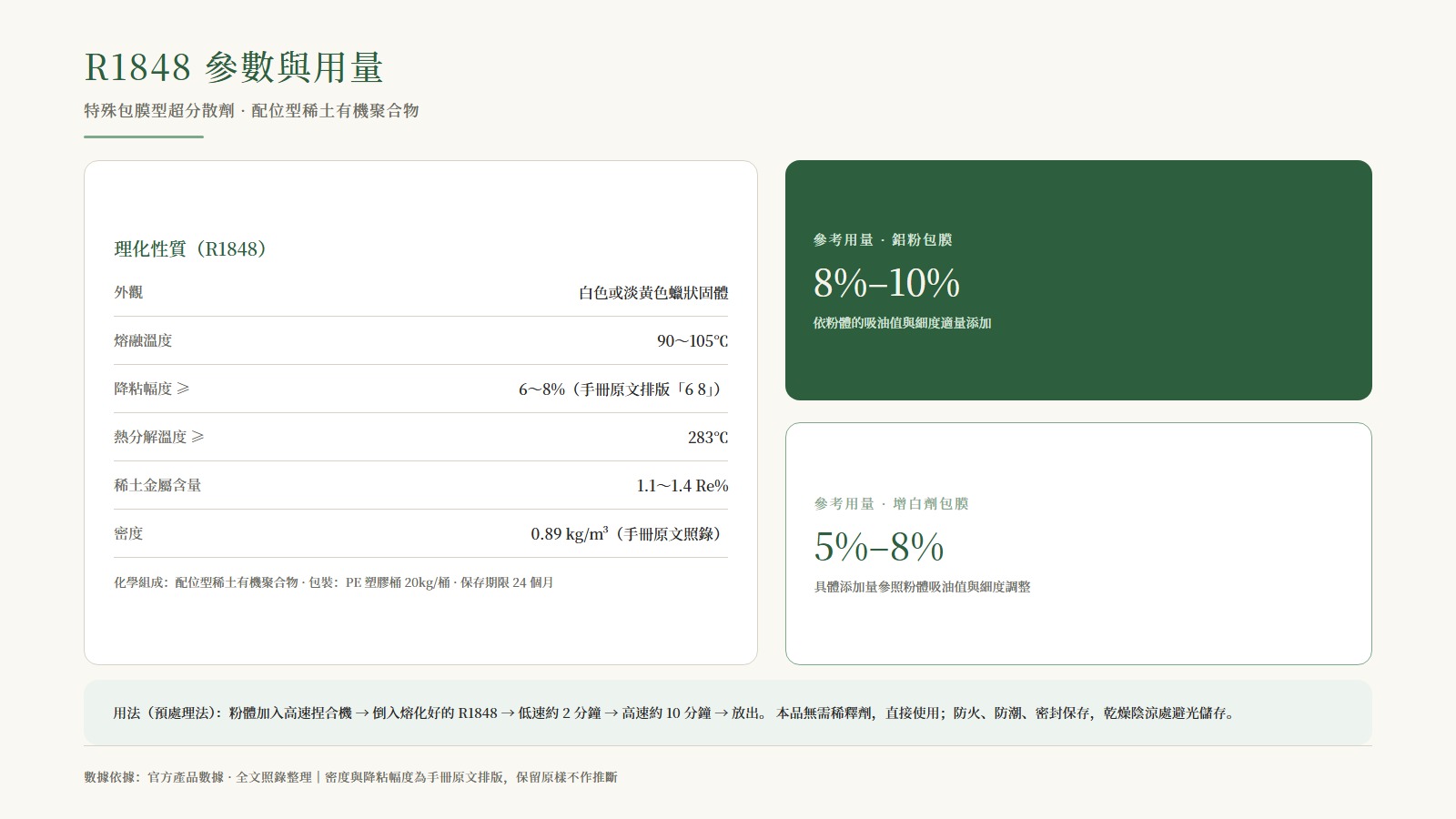Select the value '白色或淡黃色蠟狀固體'
1456x819 pixels.
point(653,293)
